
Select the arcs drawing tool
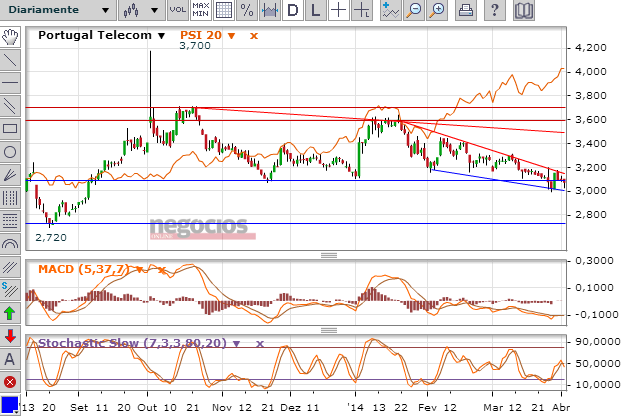[x=10, y=244]
